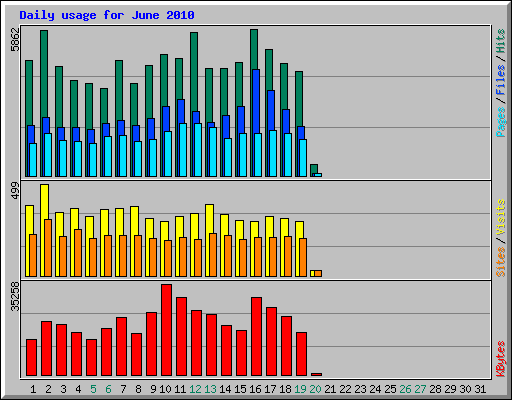Click day 31 on the x-axis
This screenshot has height=400, width=512.
[480, 389]
